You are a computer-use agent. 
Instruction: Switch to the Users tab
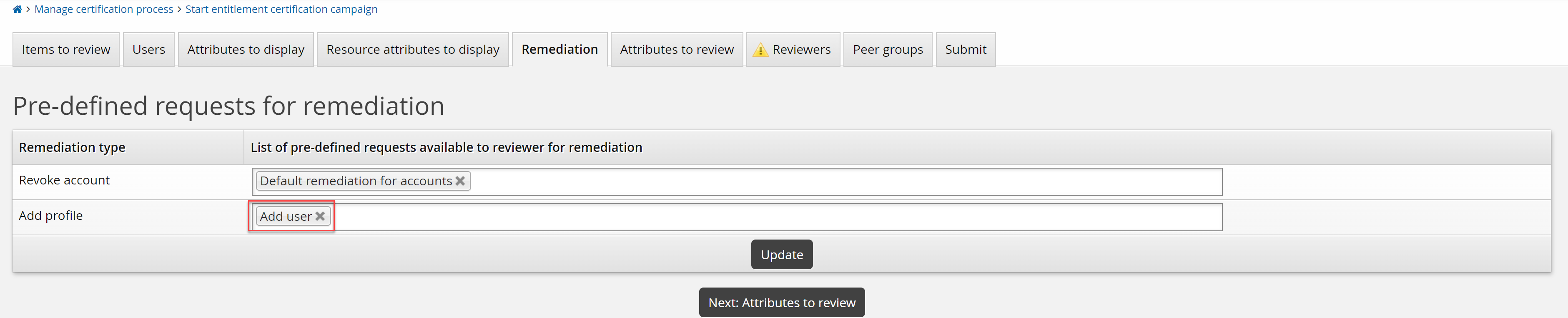pos(148,49)
